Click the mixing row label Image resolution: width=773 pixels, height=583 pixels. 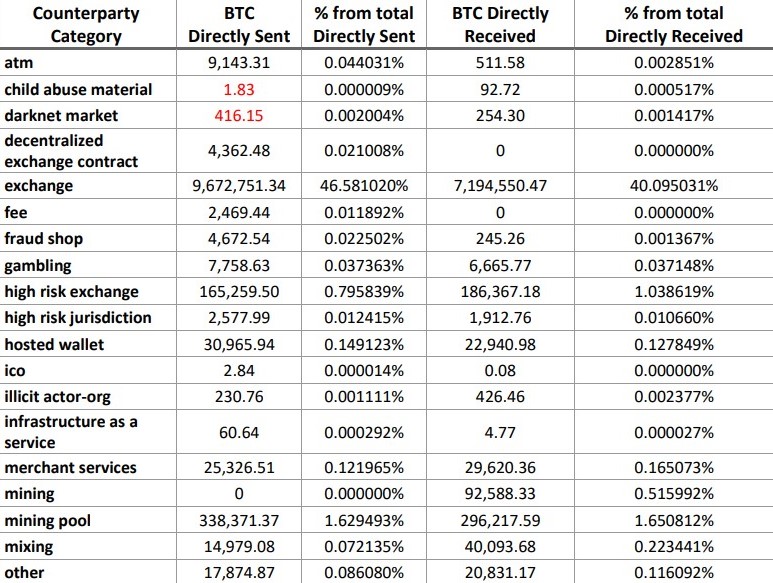[29, 547]
